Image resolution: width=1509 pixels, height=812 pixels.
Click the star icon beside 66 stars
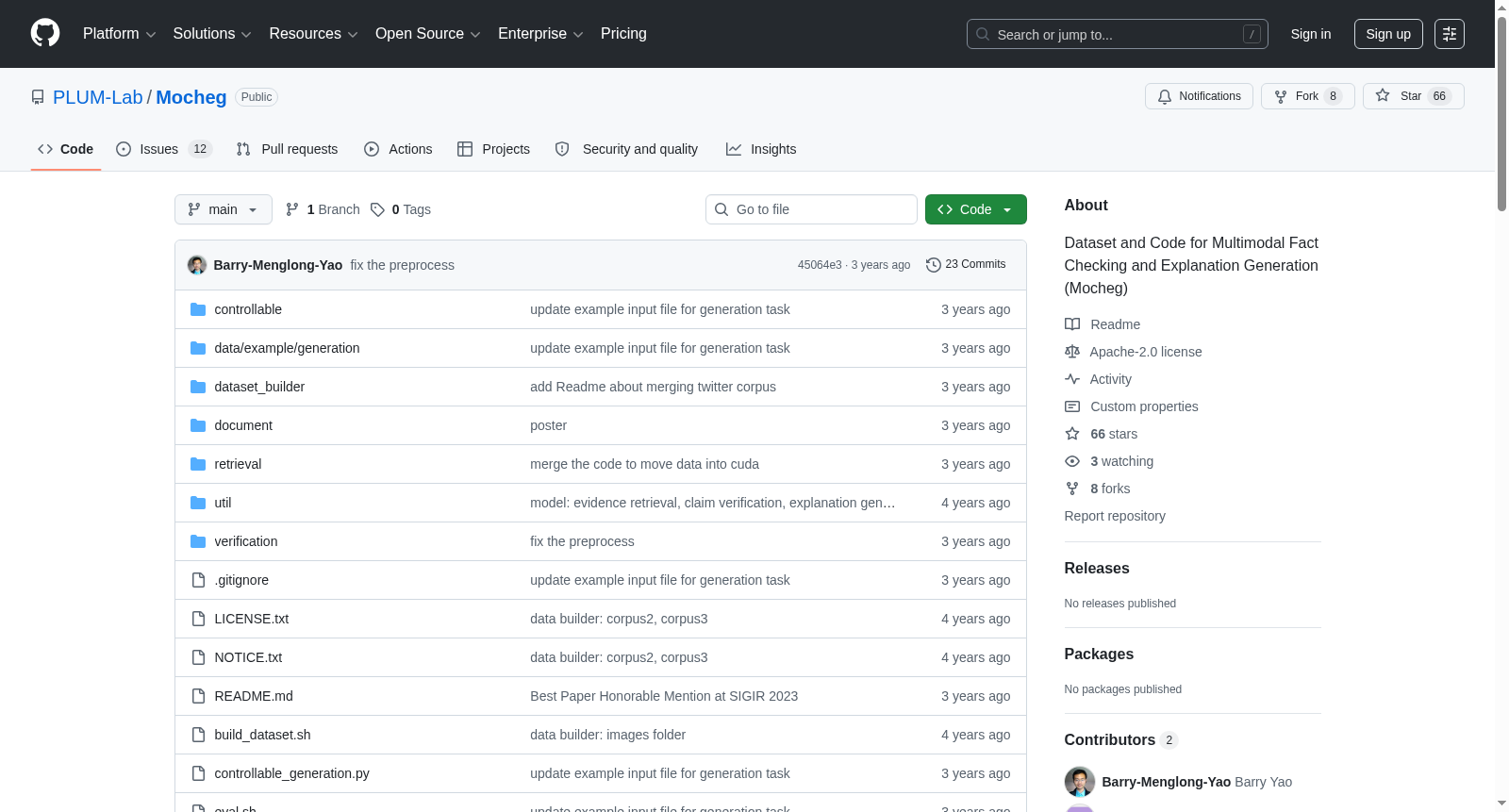point(1072,434)
